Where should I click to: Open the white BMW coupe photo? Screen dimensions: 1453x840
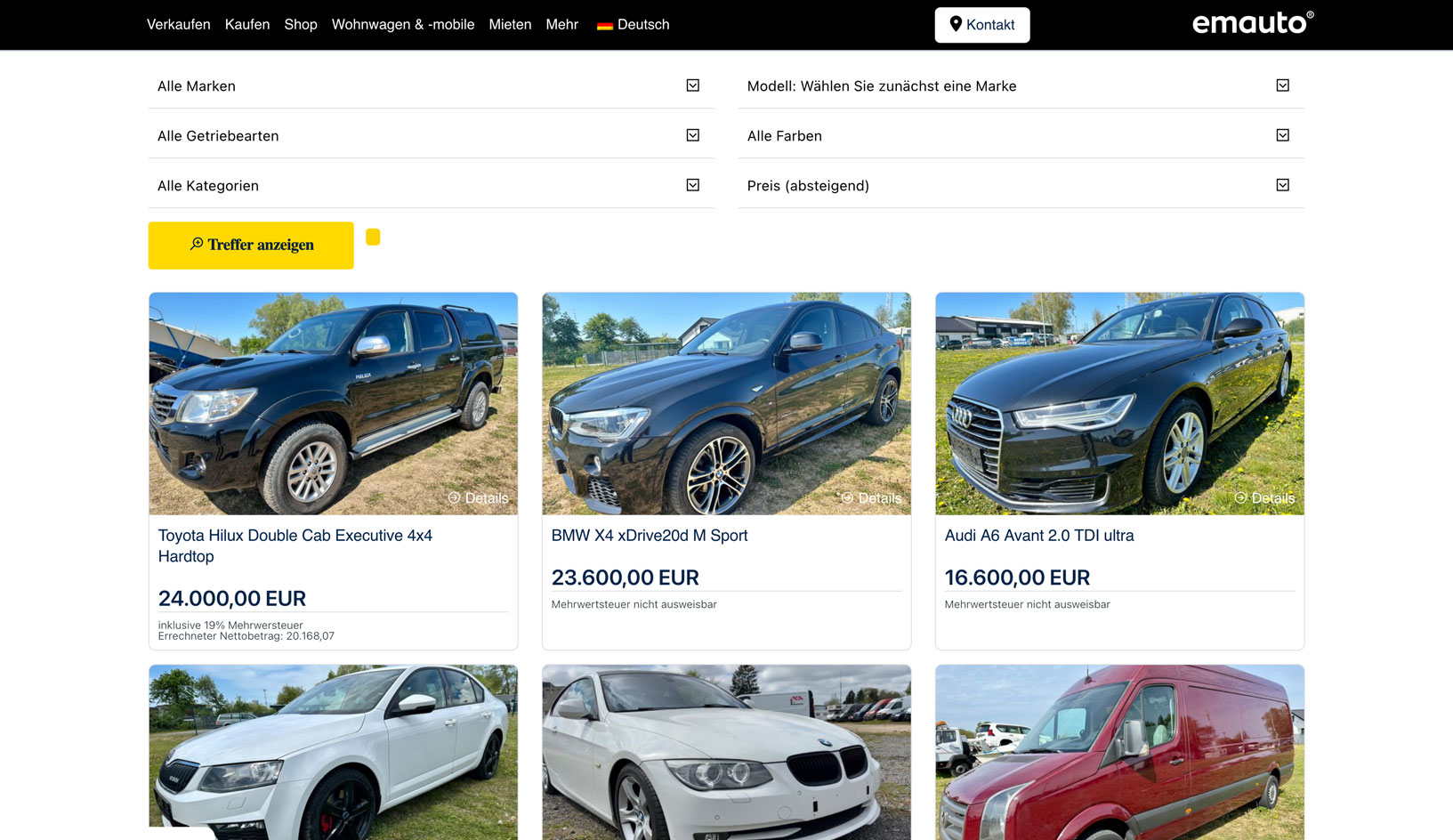click(726, 752)
